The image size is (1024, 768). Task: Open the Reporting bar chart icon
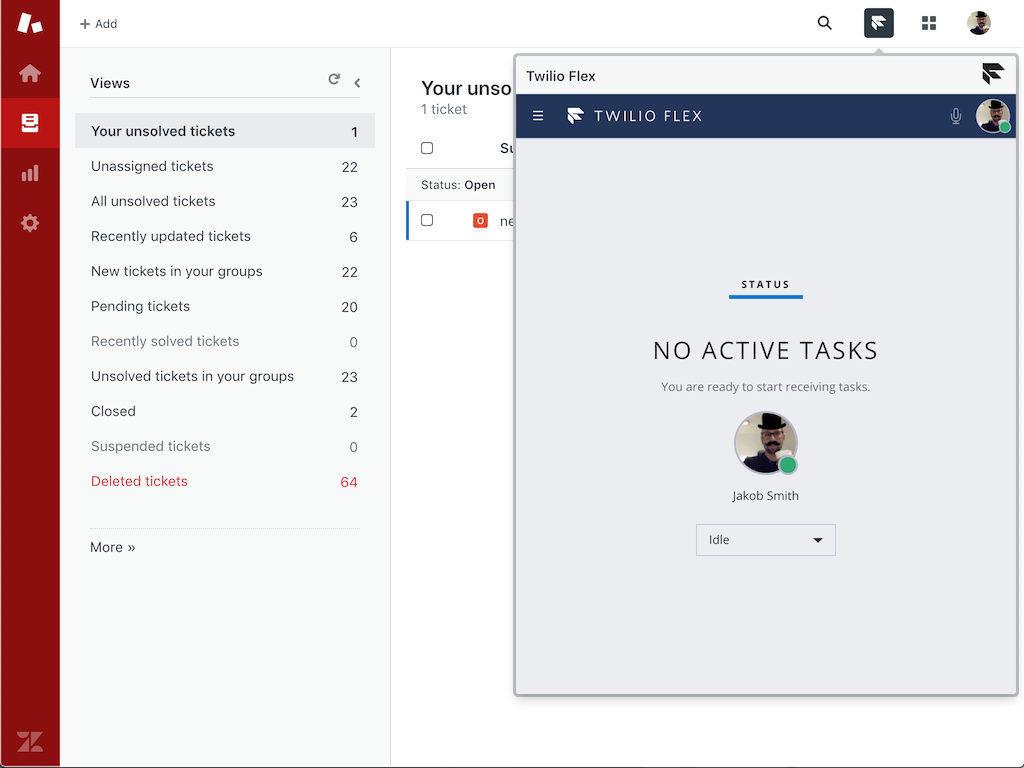point(30,173)
